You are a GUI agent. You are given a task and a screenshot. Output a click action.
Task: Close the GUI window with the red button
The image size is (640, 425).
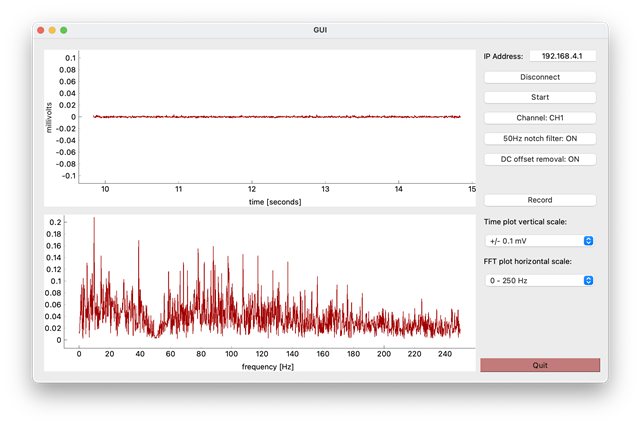click(41, 30)
